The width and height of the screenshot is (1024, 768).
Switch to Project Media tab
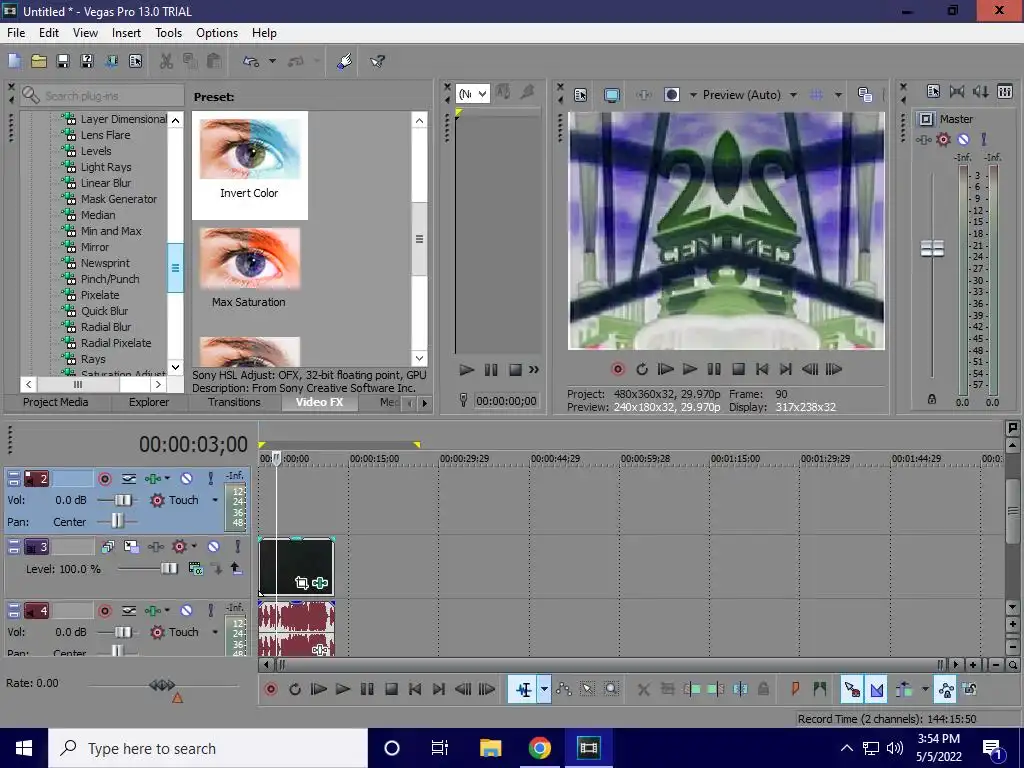click(x=56, y=402)
